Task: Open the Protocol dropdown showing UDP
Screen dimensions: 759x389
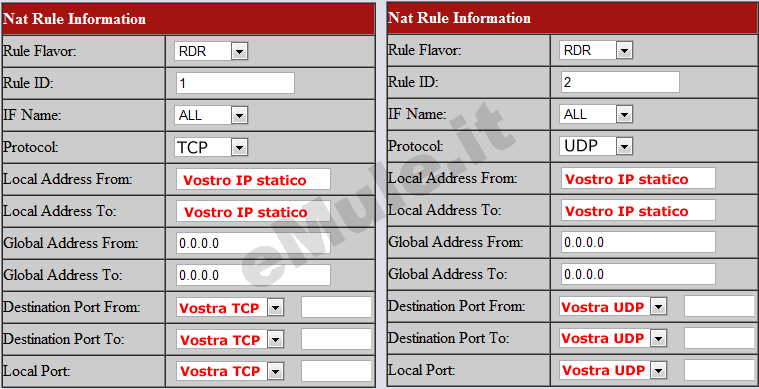Action: pos(596,146)
